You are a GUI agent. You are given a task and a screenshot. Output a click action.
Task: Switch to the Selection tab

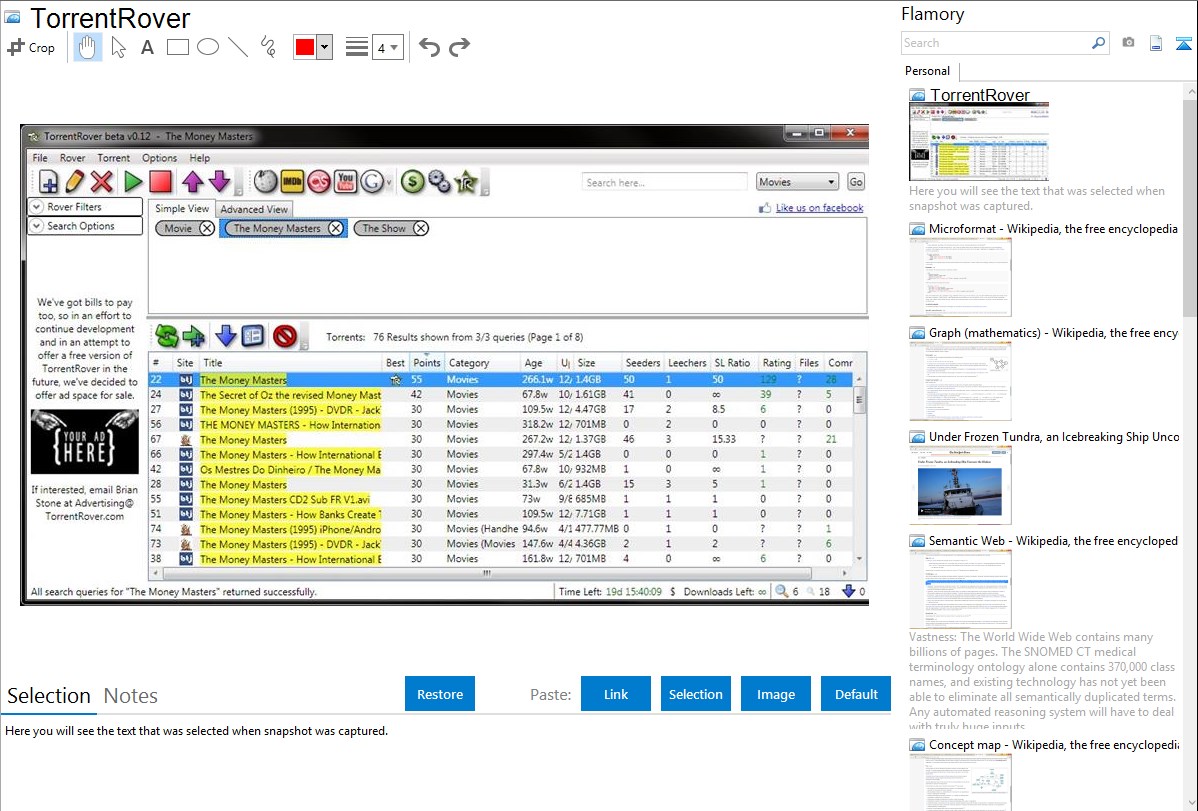[49, 696]
